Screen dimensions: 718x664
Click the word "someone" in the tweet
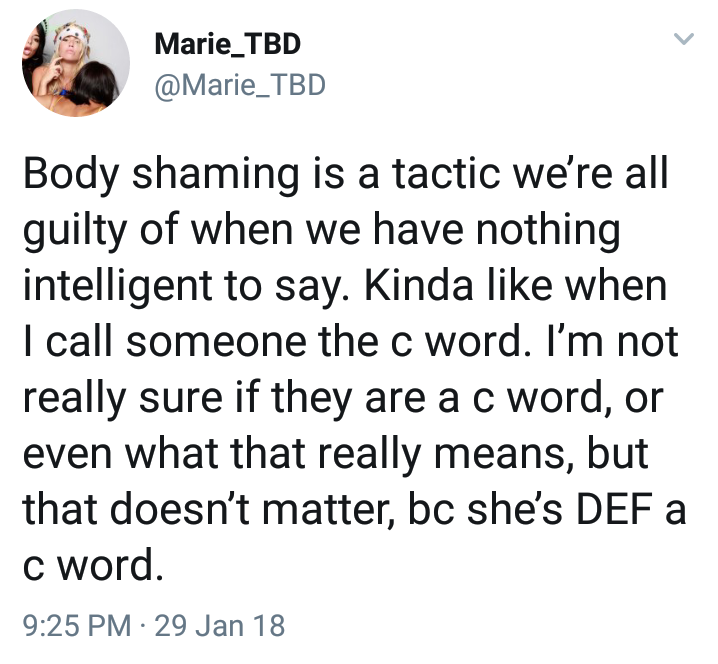point(217,343)
